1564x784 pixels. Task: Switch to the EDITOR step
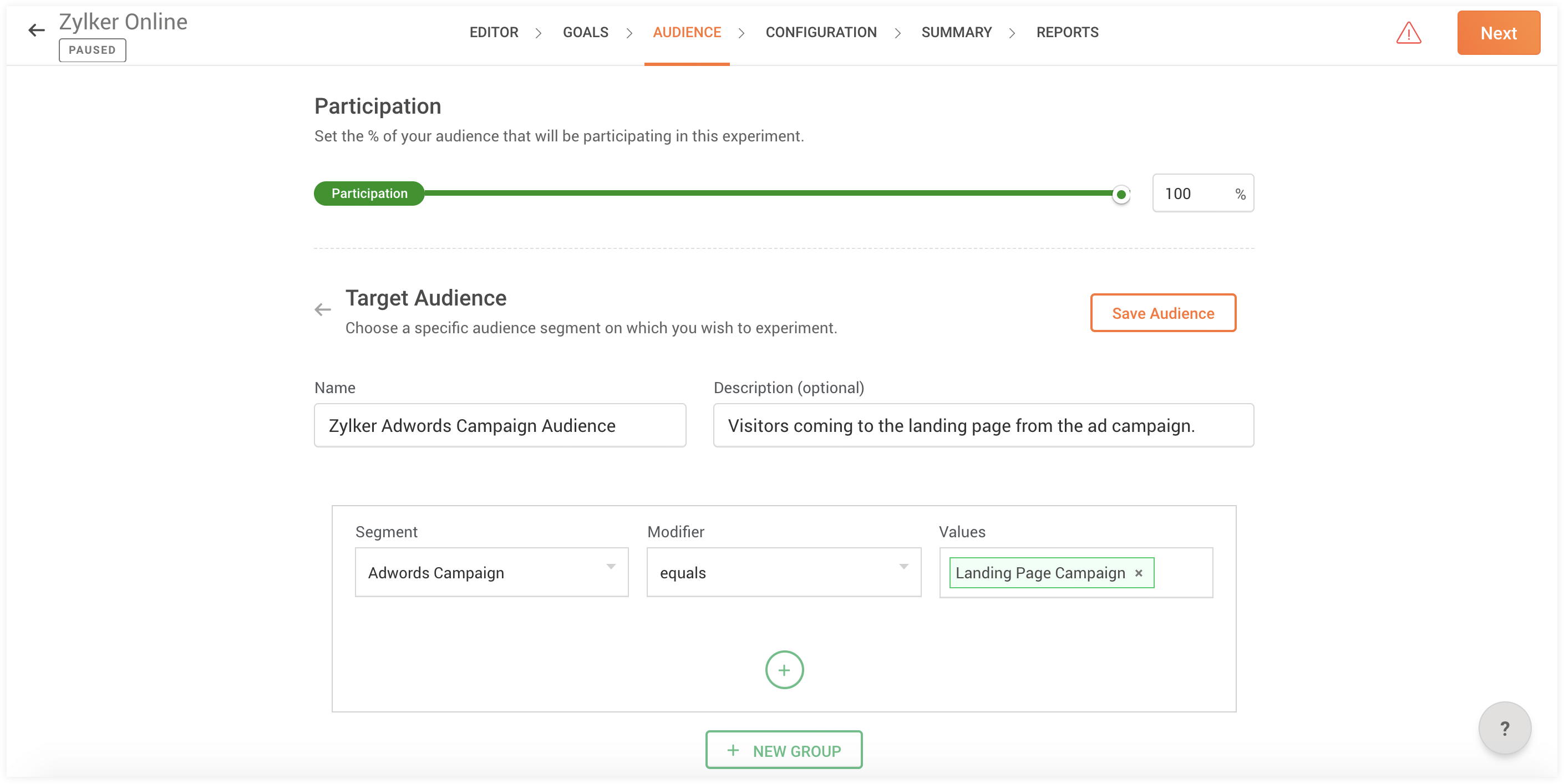494,32
